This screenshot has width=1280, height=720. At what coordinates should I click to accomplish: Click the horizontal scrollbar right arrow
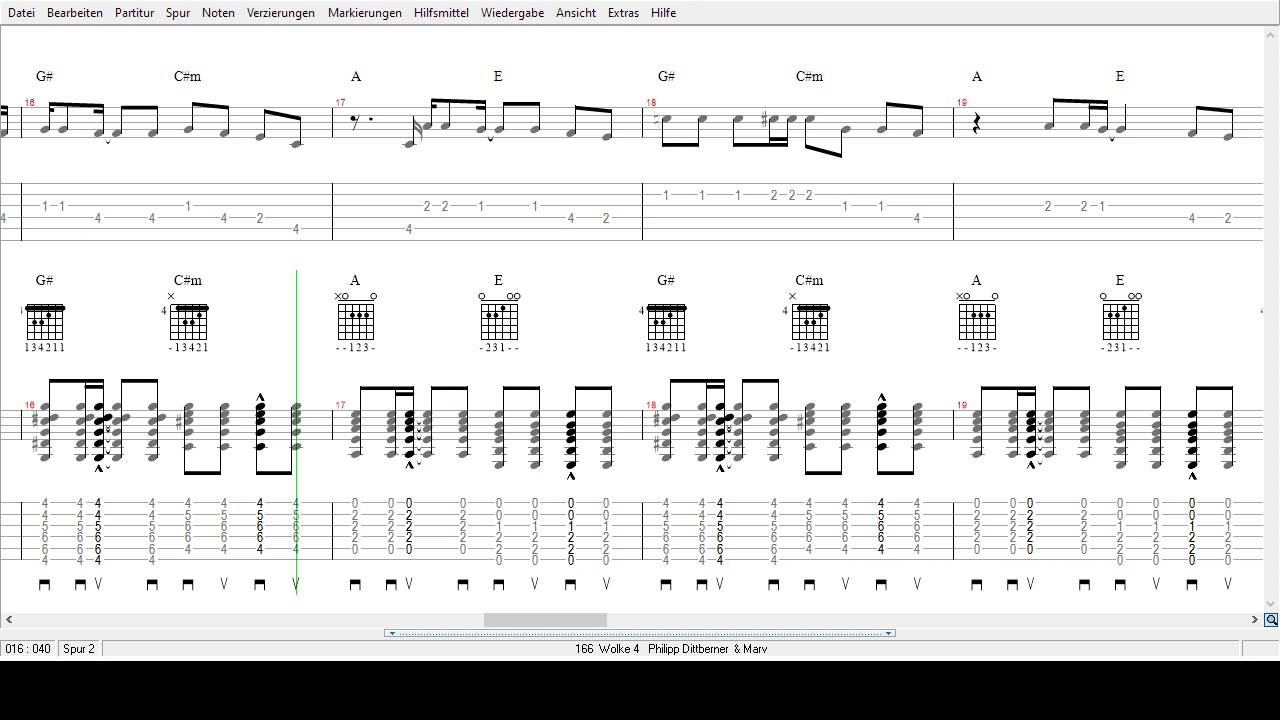pyautogui.click(x=1254, y=620)
